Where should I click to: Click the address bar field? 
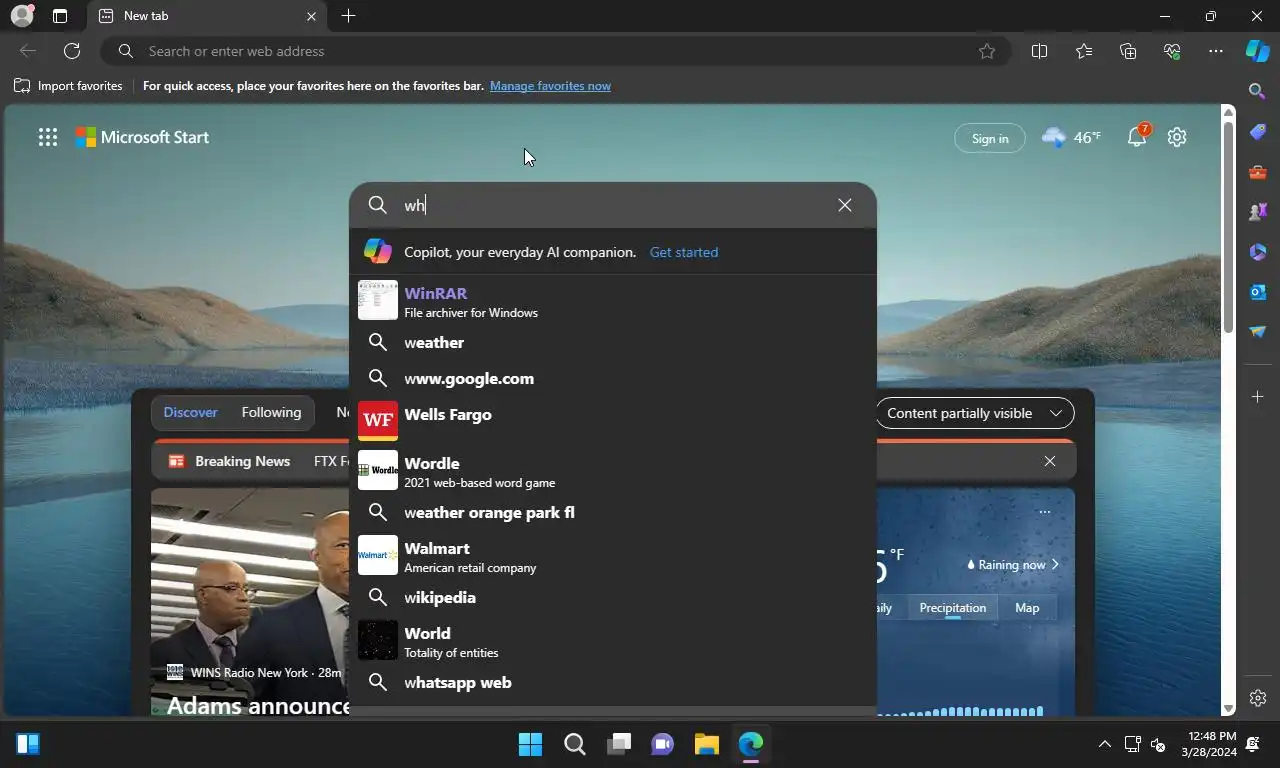coord(555,51)
